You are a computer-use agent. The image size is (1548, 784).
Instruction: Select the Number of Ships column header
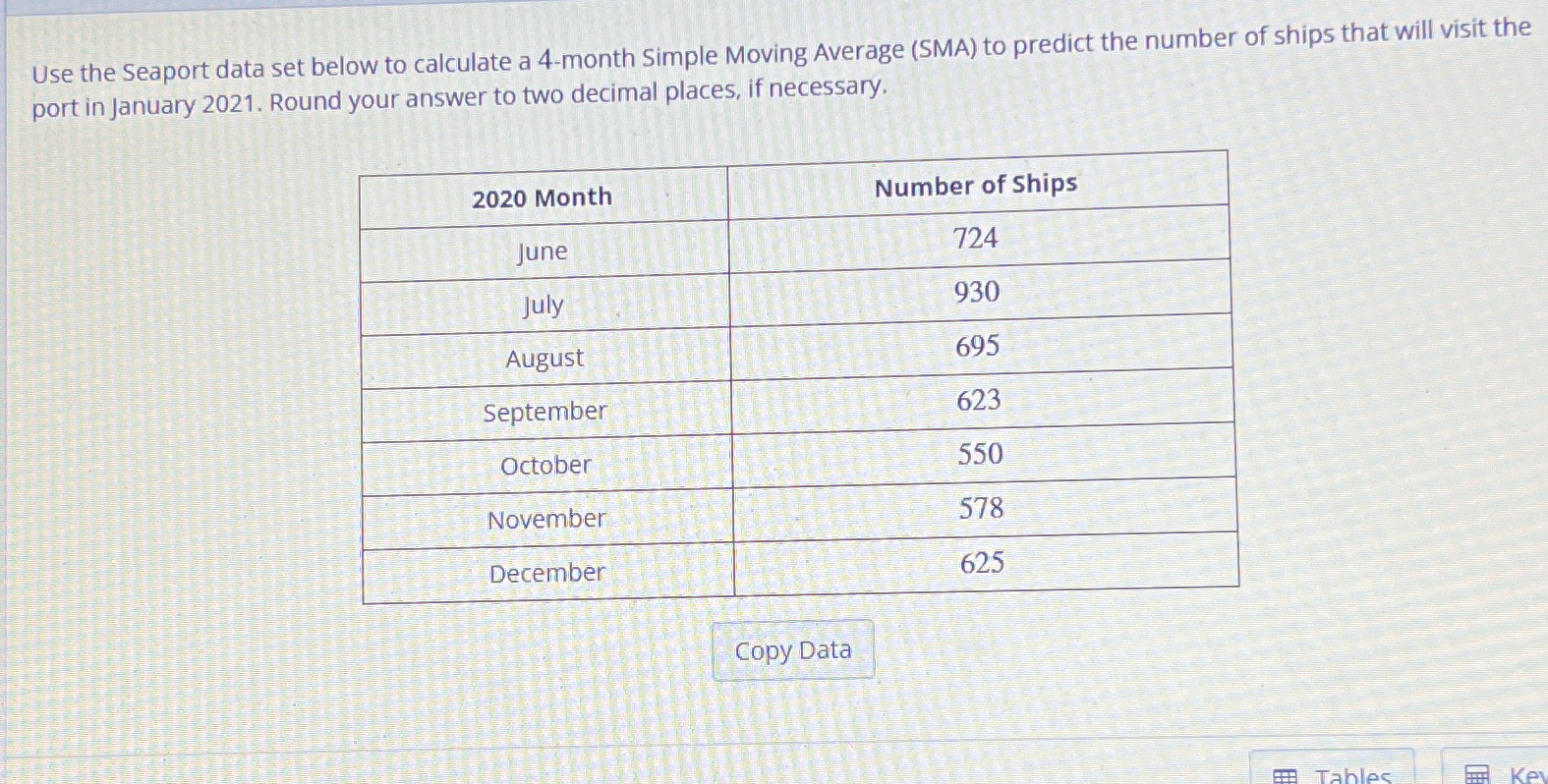pyautogui.click(x=976, y=184)
